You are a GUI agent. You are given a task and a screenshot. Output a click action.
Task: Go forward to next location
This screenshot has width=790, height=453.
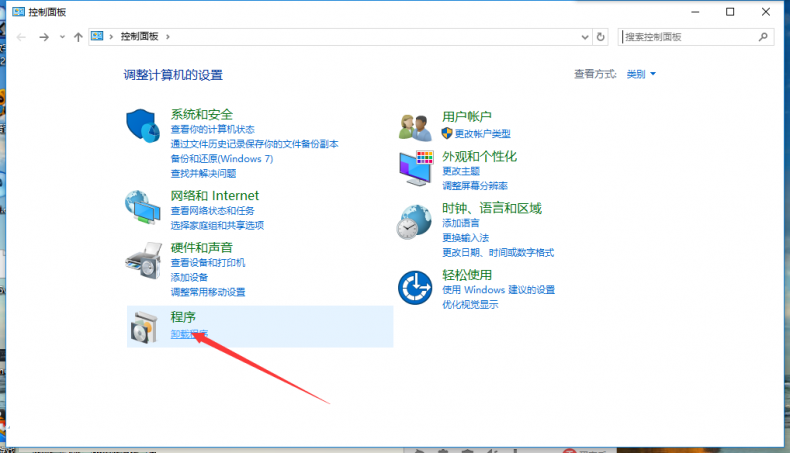(x=44, y=37)
